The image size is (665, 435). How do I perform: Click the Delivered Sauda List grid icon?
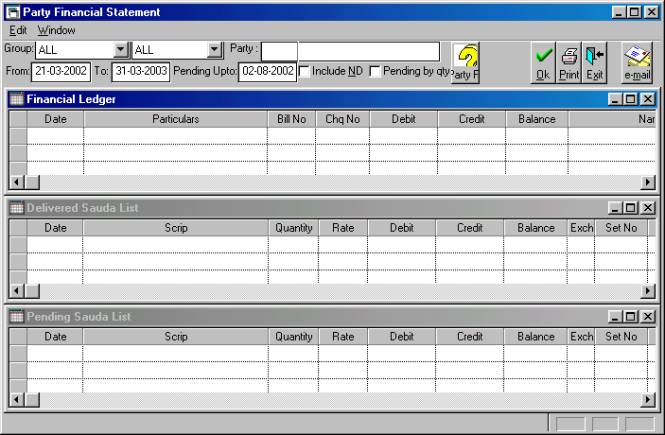16,208
